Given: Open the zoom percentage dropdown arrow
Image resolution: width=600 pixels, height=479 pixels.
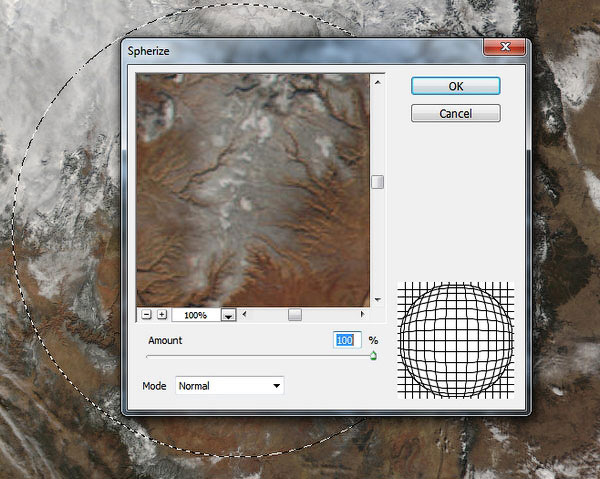Looking at the screenshot, I should point(228,316).
